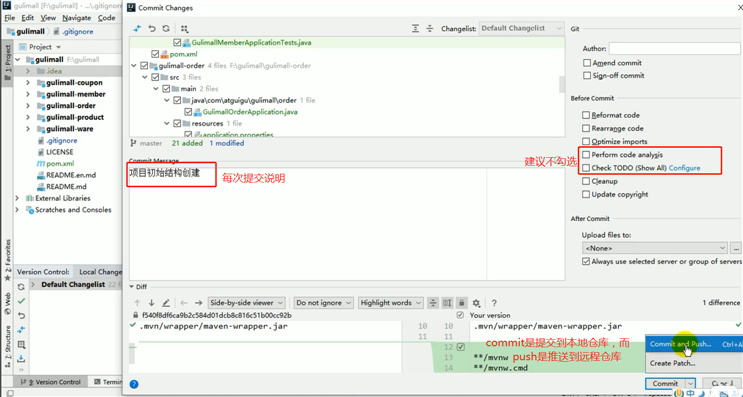This screenshot has height=397, width=743.
Task: Click the Expand All icon above file tree
Action: (415, 28)
